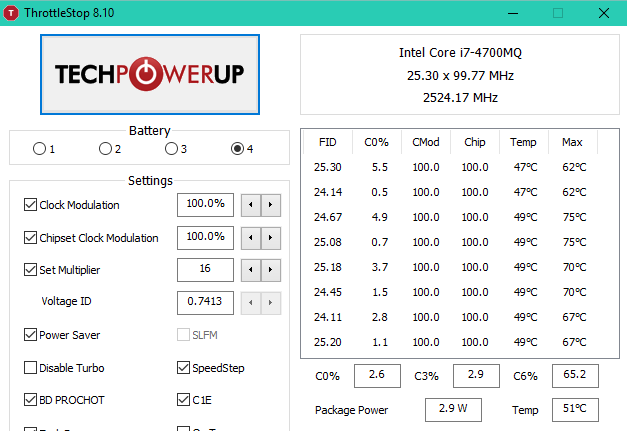627x431 pixels.
Task: Increase Set Multiplier with right arrow
Action: tap(271, 270)
